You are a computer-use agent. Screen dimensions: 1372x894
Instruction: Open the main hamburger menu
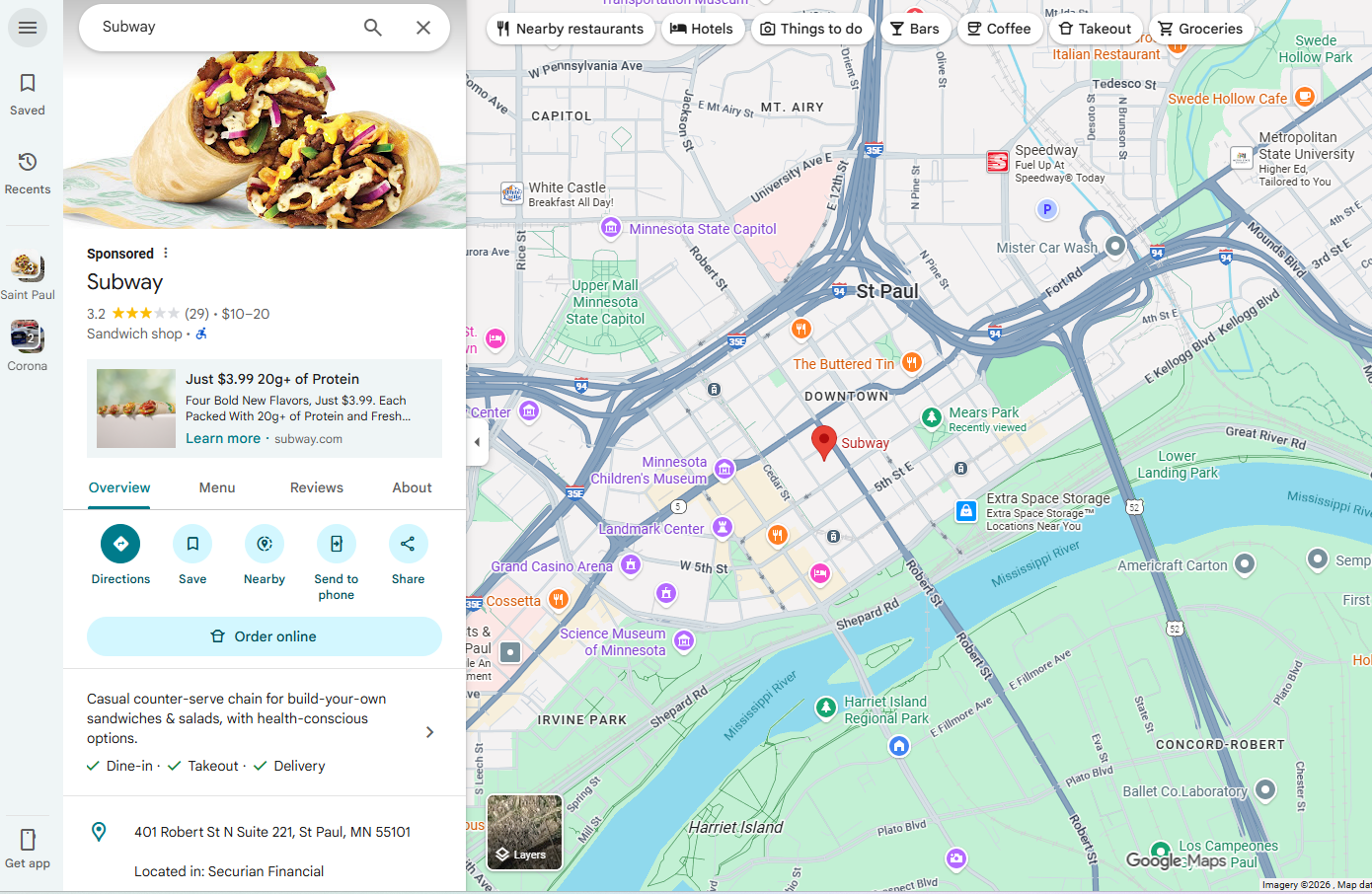27,27
